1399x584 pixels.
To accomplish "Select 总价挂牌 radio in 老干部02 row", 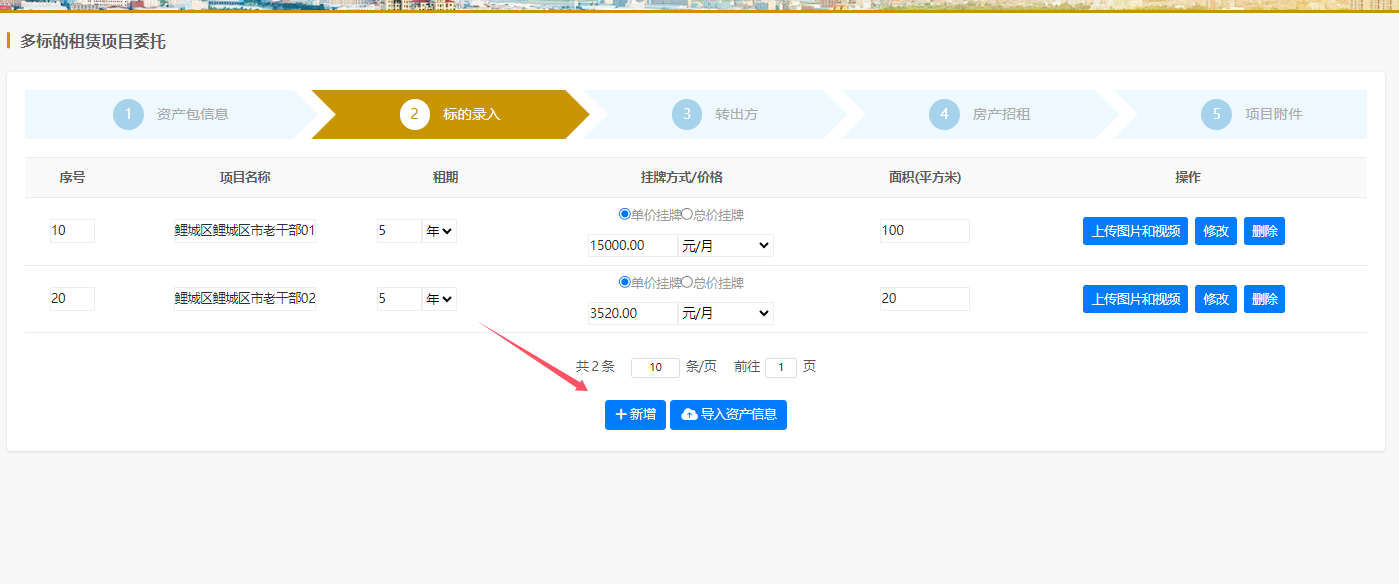I will pyautogui.click(x=687, y=283).
